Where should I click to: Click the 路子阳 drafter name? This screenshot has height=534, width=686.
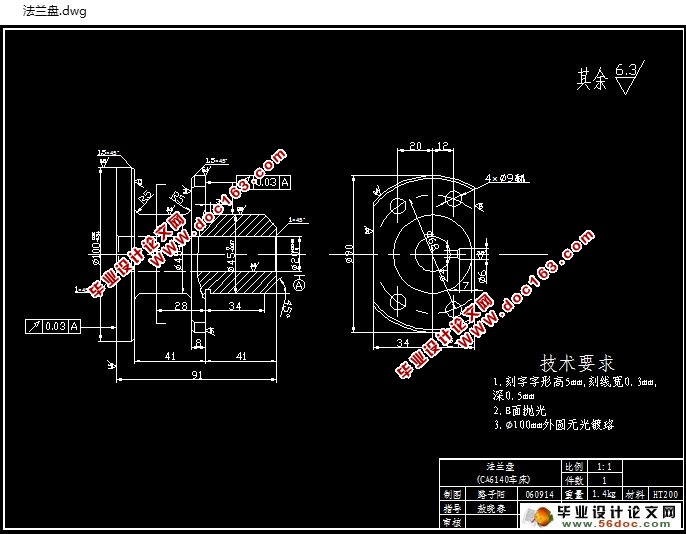[491, 494]
